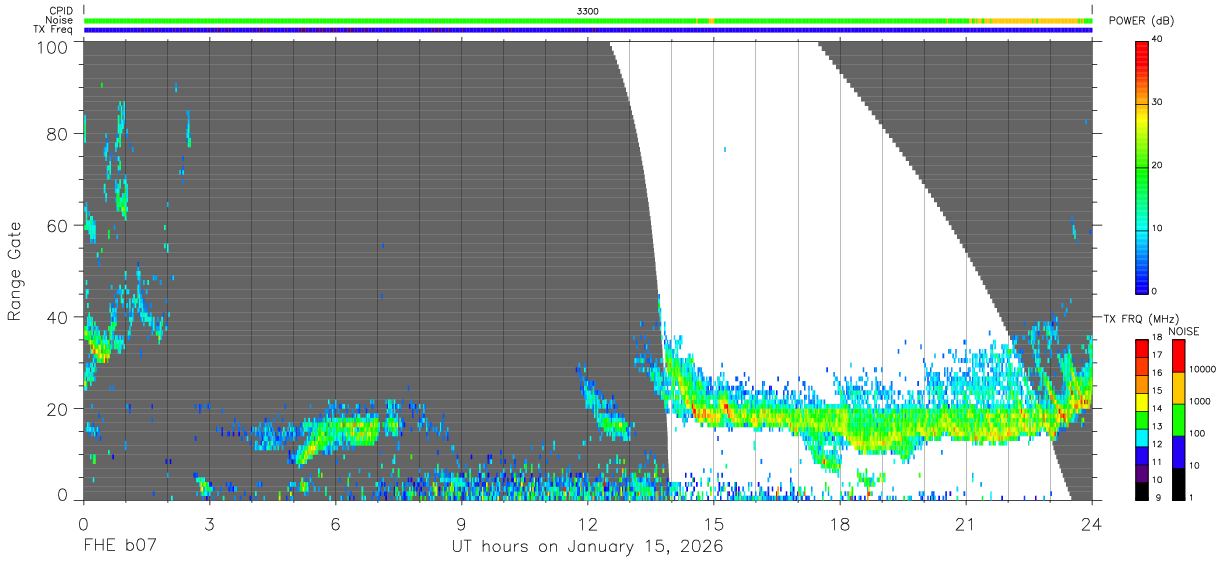Select the CPID value 3300

[x=588, y=10]
